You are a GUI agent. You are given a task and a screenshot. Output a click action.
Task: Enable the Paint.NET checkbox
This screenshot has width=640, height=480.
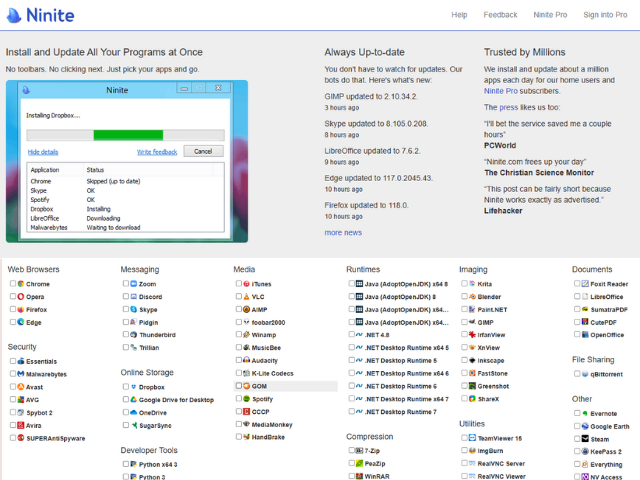point(464,309)
